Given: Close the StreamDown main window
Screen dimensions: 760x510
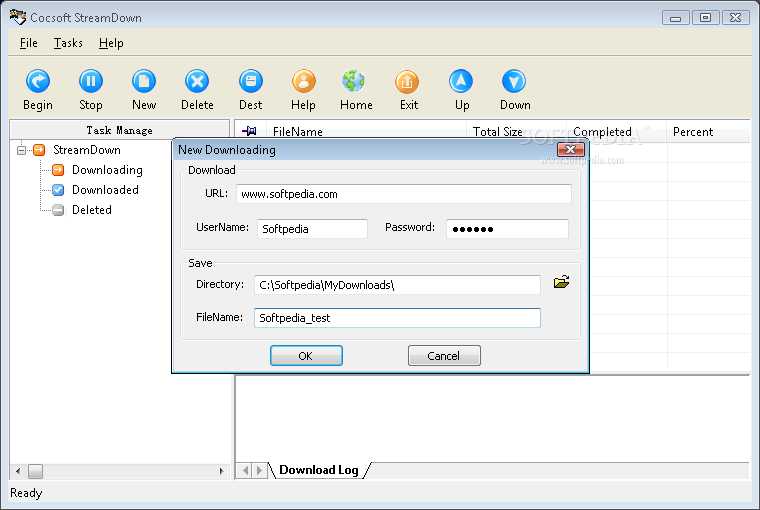Looking at the screenshot, I should (736, 18).
